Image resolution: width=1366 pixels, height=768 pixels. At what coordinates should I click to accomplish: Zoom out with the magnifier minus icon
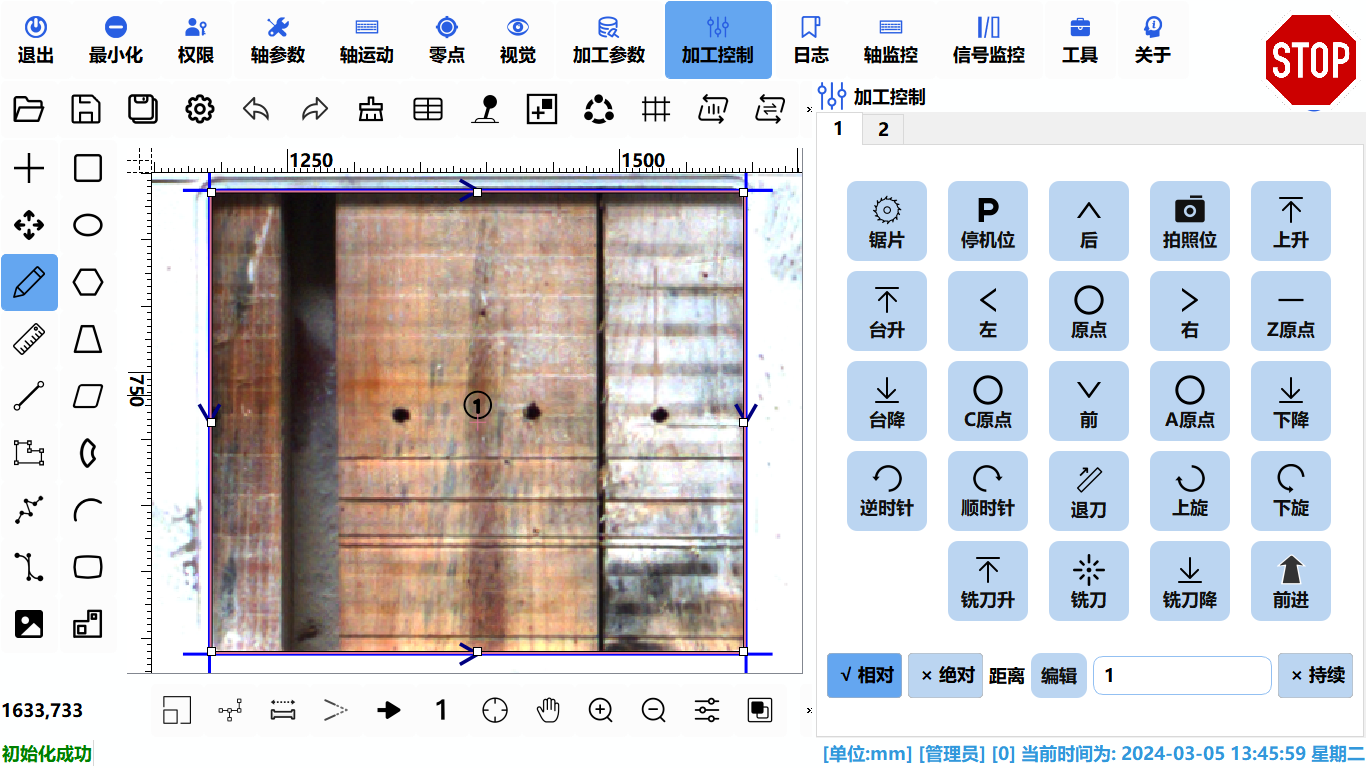[x=654, y=711]
